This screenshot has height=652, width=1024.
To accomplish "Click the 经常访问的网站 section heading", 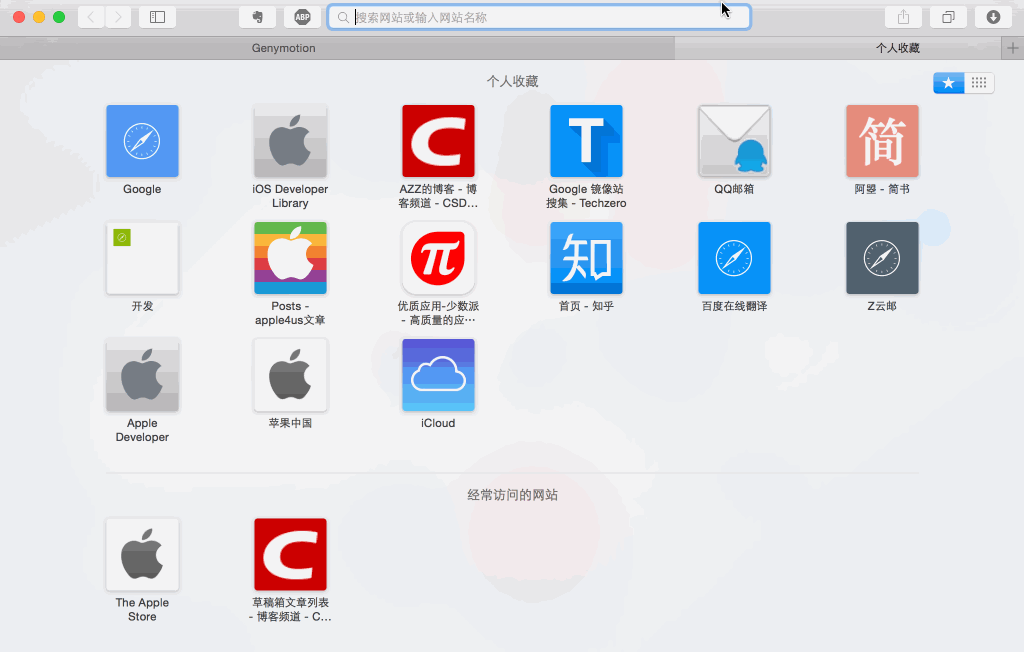I will click(x=513, y=495).
